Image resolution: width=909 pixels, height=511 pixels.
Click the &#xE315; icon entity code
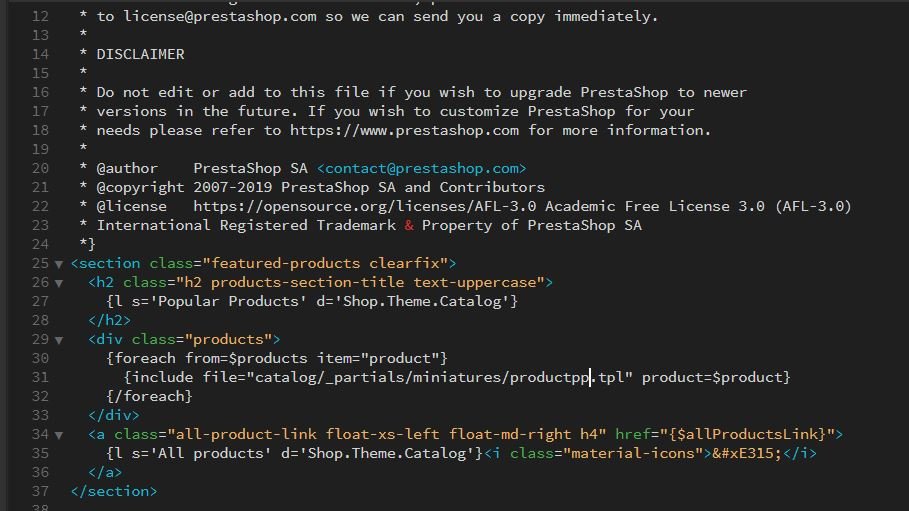click(x=747, y=453)
